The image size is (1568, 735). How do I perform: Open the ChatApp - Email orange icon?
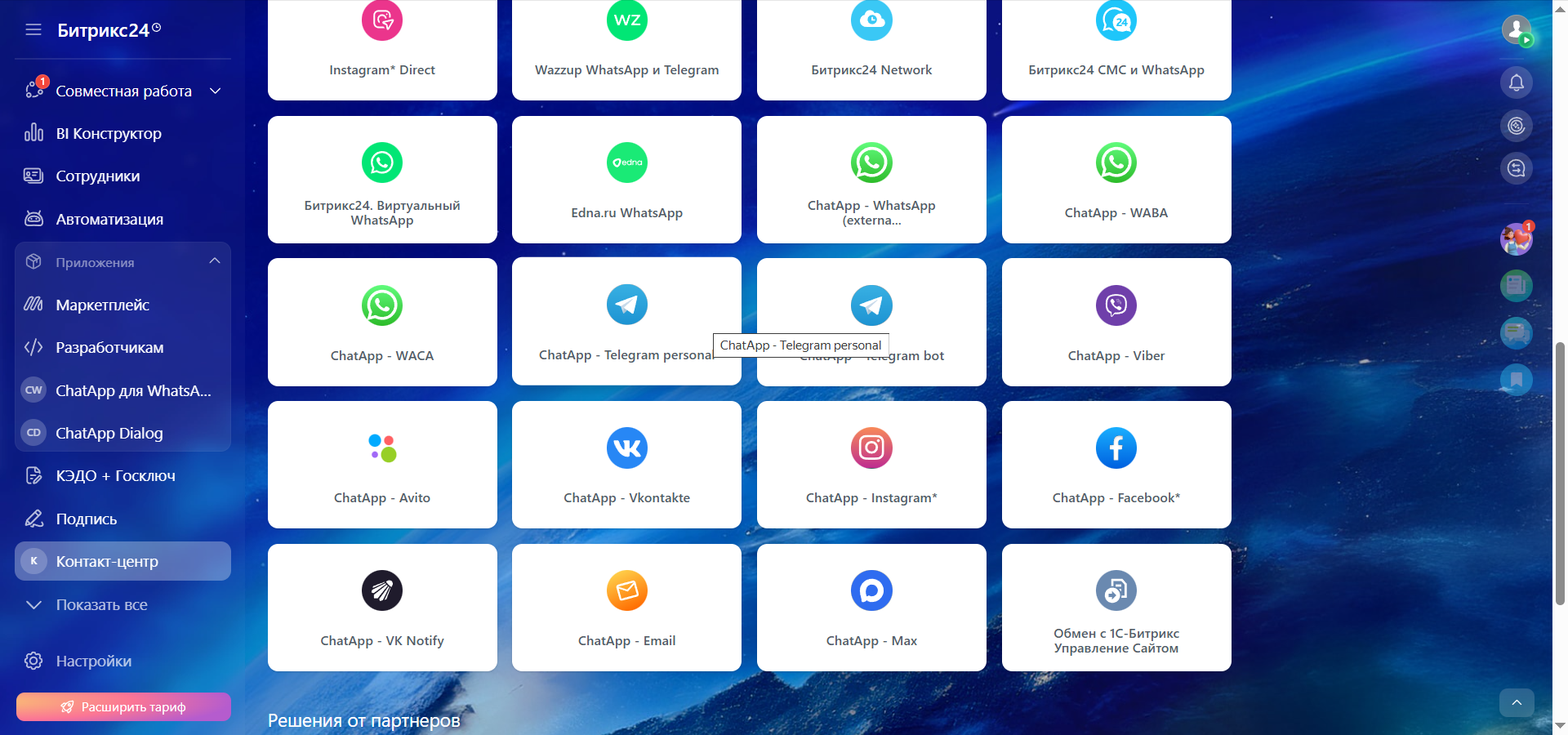point(626,590)
